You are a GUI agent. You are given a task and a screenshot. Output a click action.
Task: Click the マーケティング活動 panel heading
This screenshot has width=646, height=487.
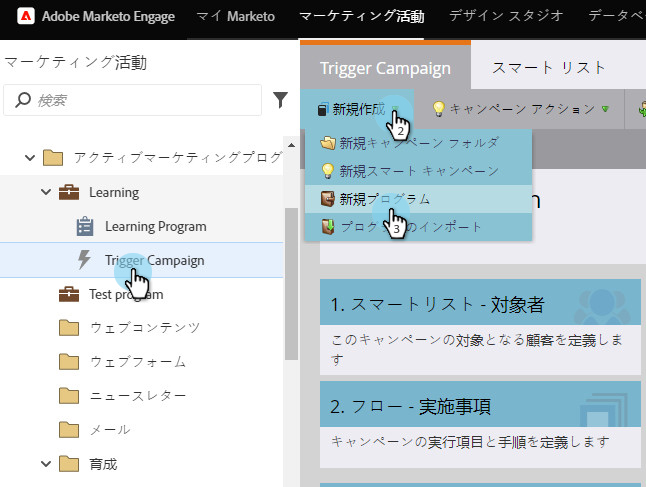(x=75, y=63)
